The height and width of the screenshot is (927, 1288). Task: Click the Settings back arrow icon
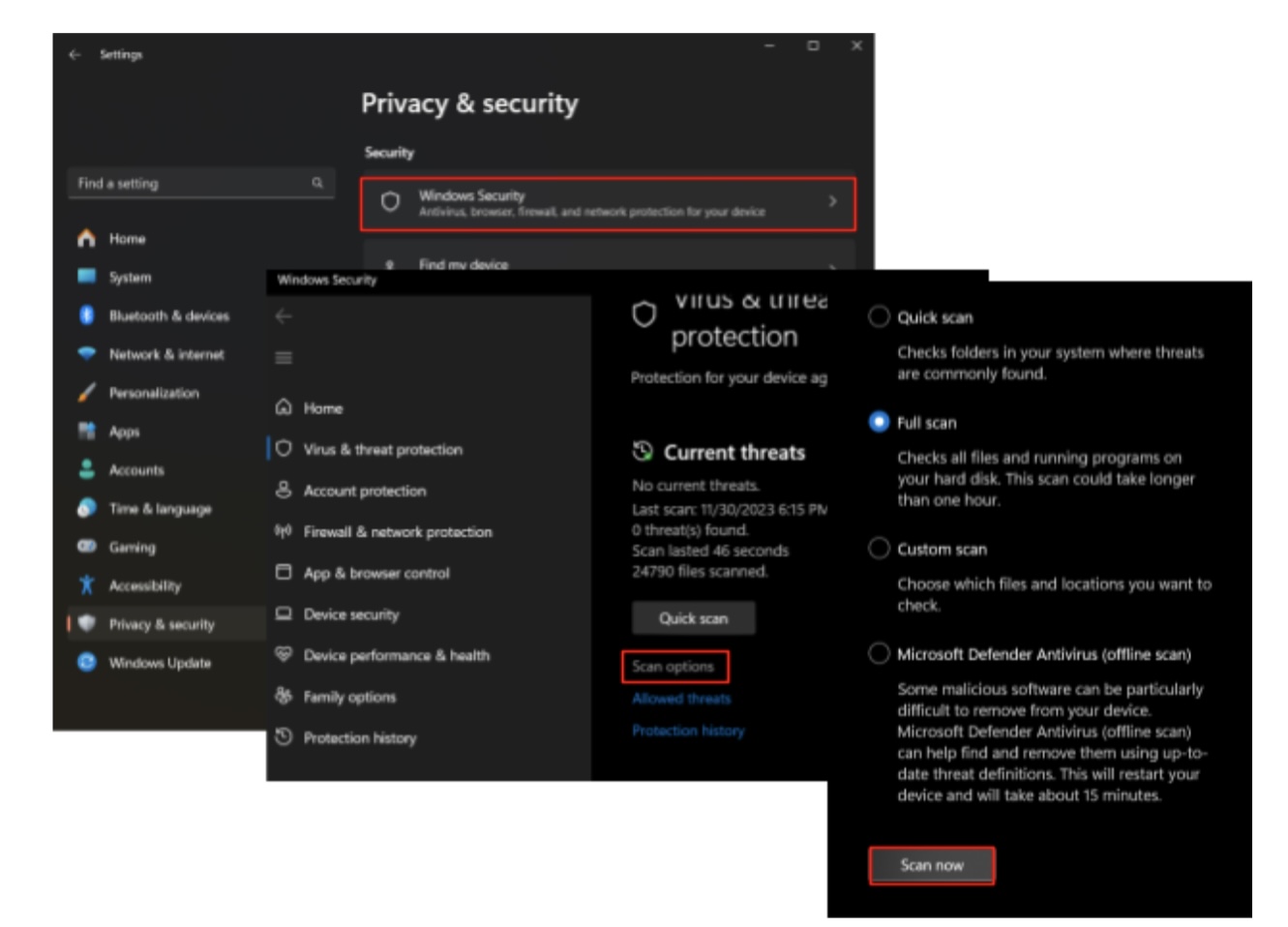75,55
